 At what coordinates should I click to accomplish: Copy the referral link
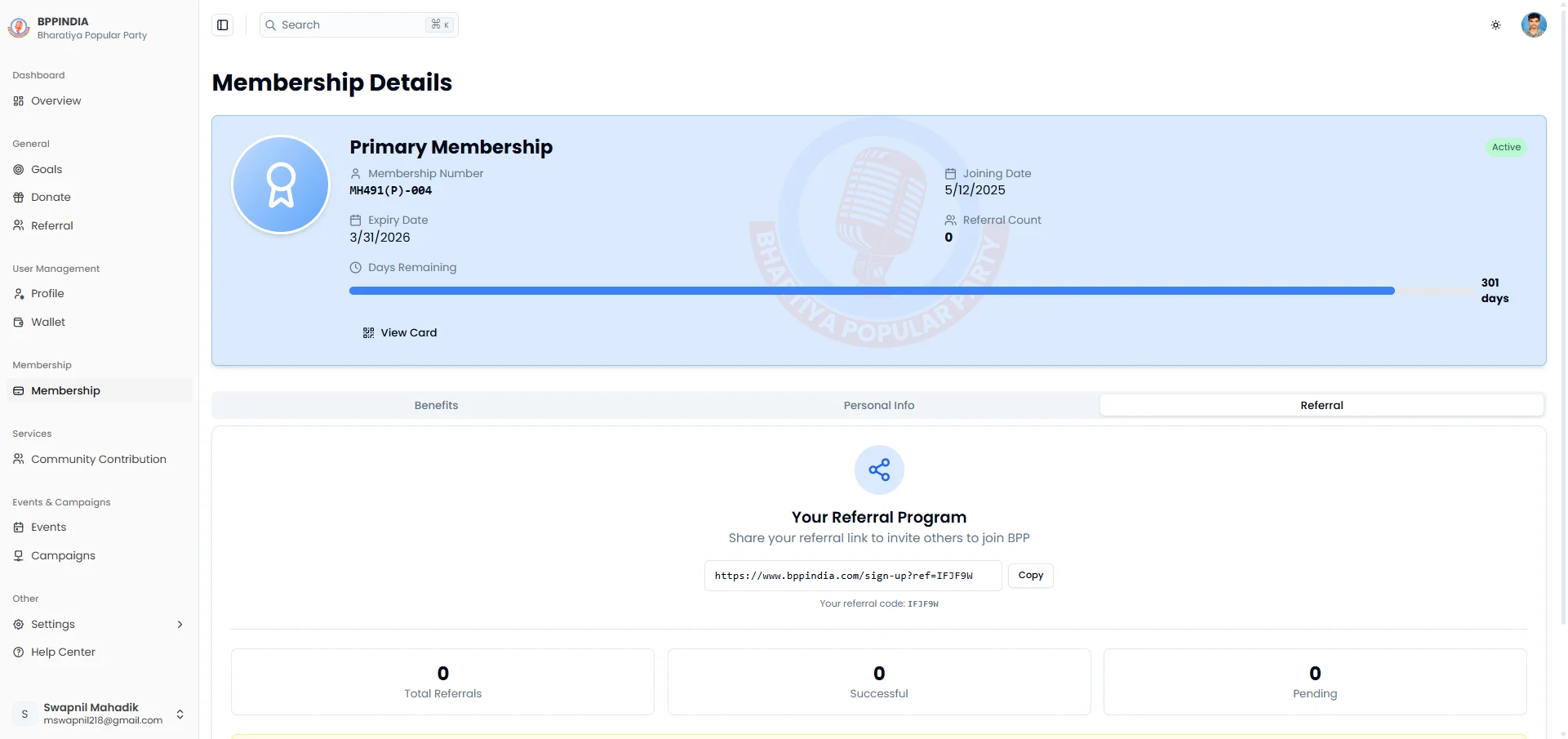click(1030, 576)
